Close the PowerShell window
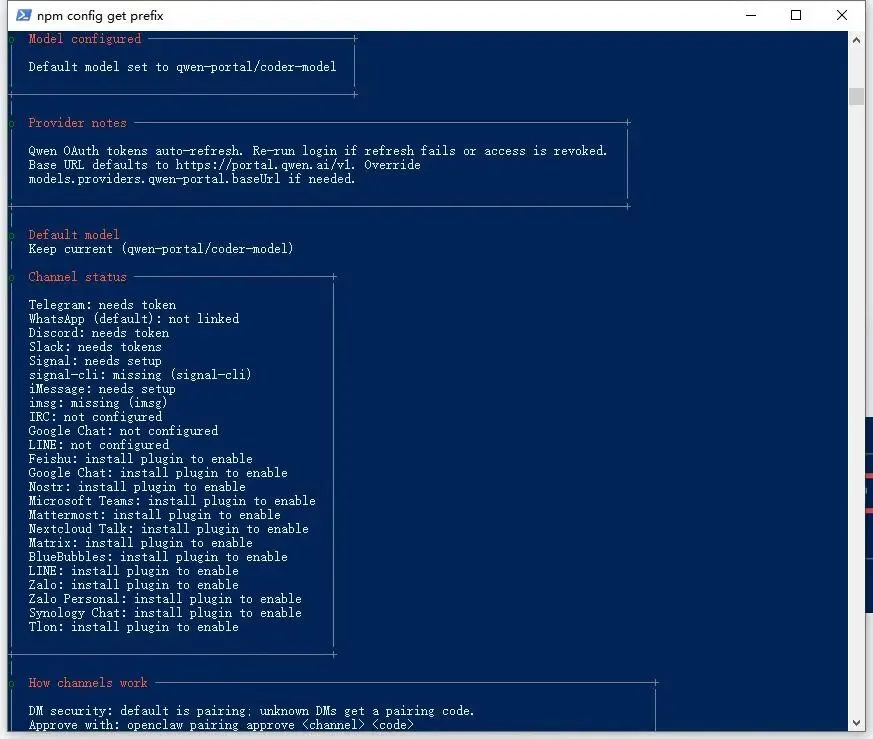 click(842, 15)
